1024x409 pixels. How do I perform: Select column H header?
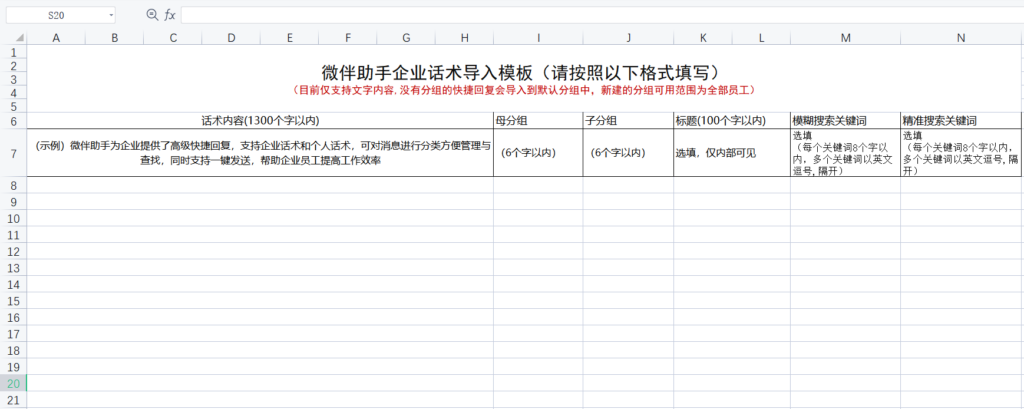(x=464, y=38)
